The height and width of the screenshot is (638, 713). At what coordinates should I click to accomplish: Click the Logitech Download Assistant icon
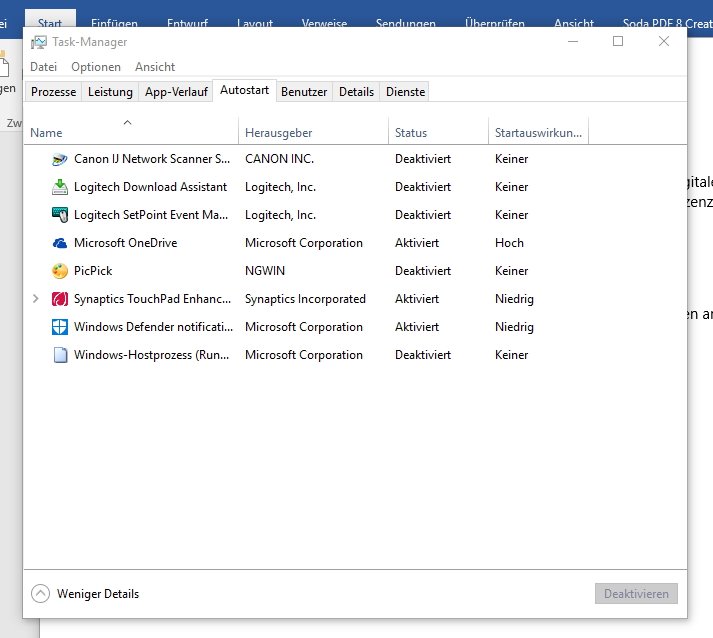60,187
